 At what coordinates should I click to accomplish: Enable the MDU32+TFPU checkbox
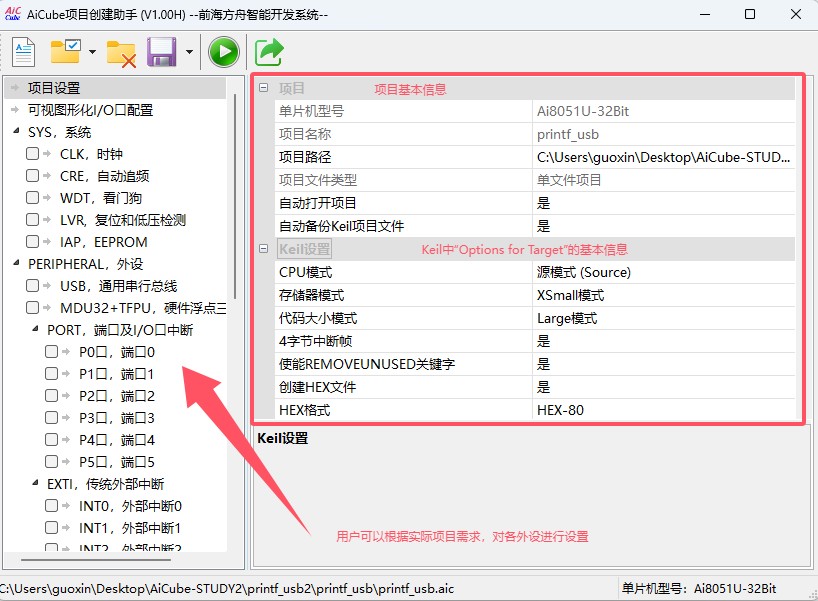[x=33, y=307]
